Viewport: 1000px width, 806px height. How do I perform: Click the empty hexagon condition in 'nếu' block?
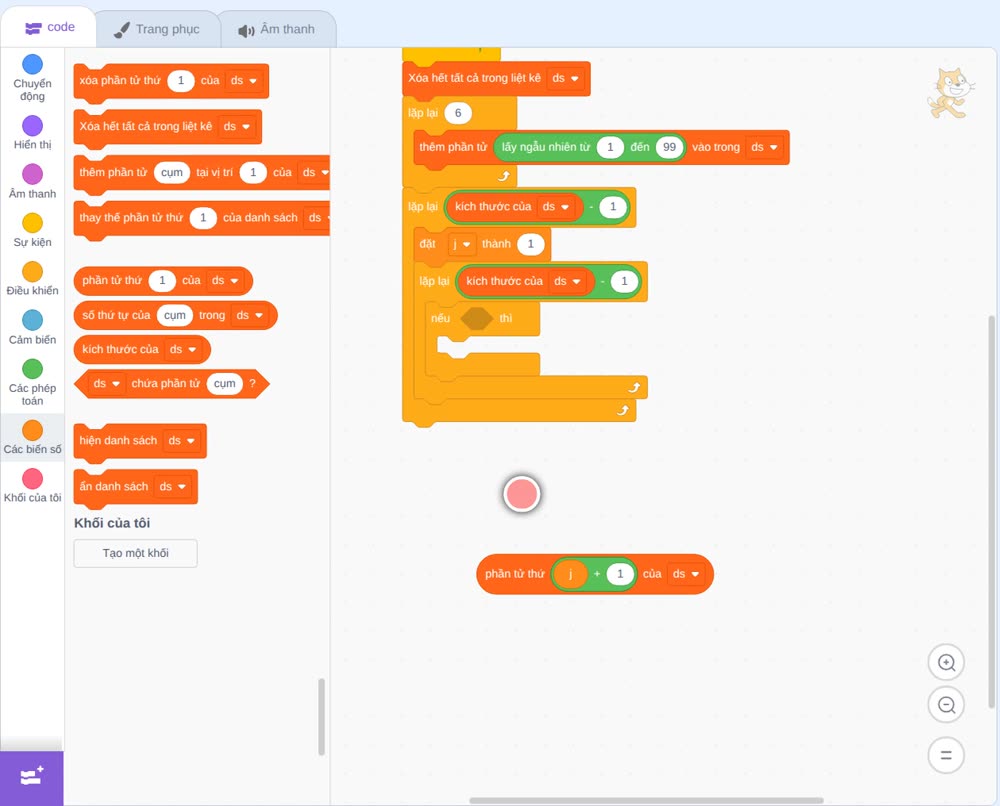point(476,318)
